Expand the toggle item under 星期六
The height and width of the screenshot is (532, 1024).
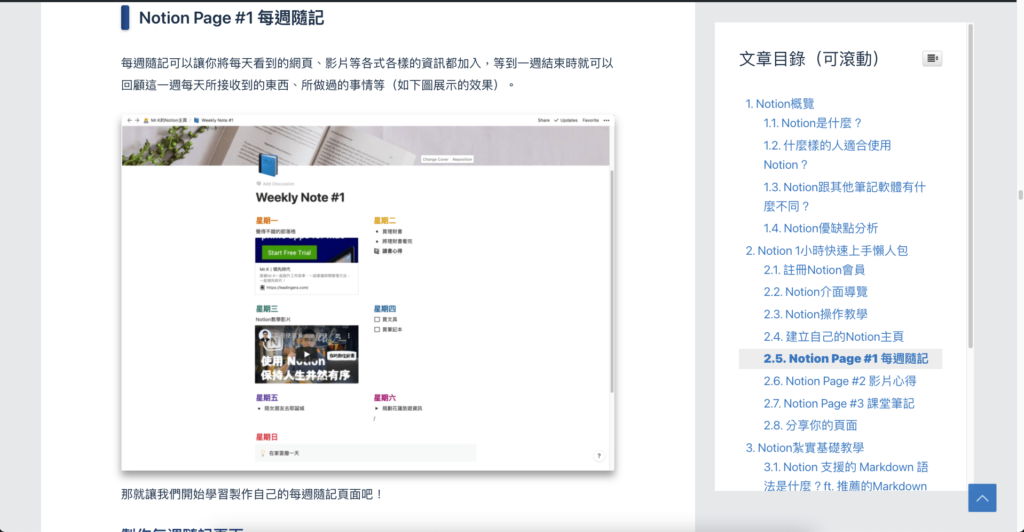[376, 409]
